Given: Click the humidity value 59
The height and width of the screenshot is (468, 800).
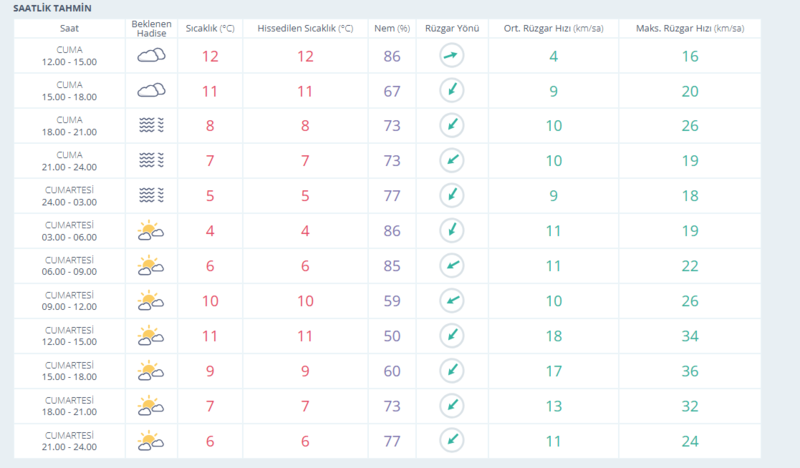Looking at the screenshot, I should point(391,300).
